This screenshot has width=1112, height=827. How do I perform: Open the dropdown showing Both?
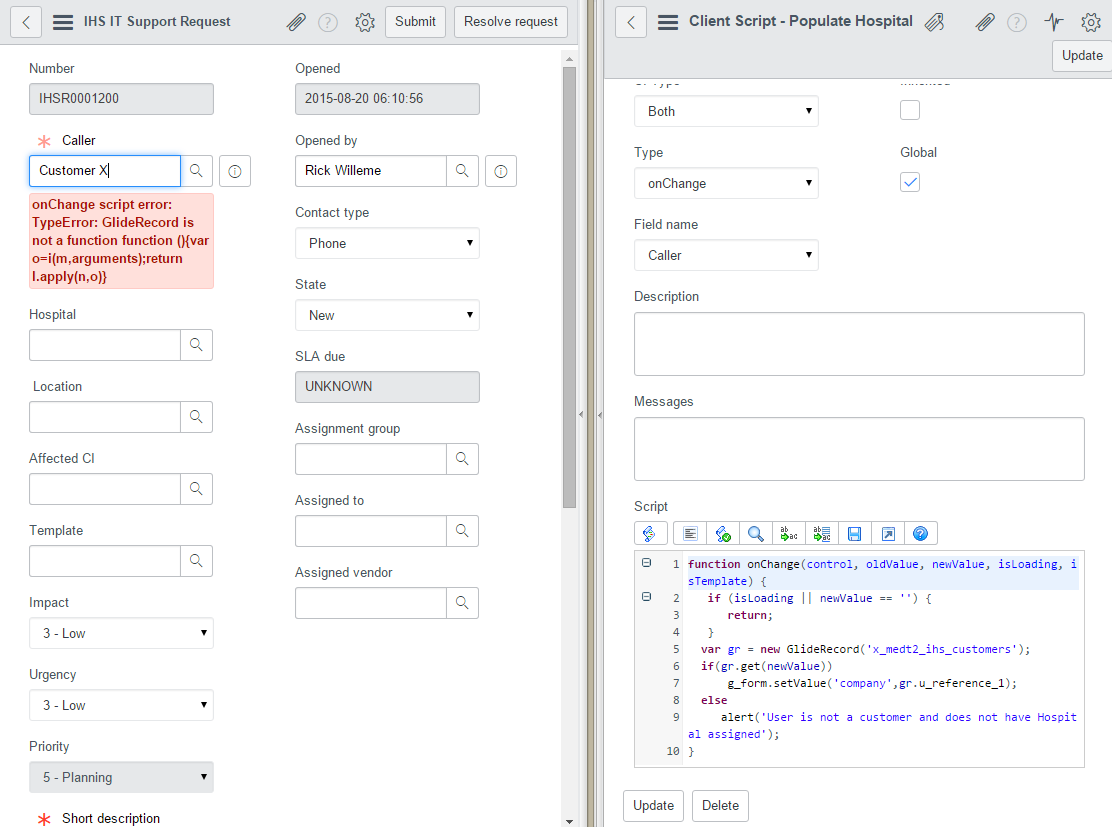point(726,111)
